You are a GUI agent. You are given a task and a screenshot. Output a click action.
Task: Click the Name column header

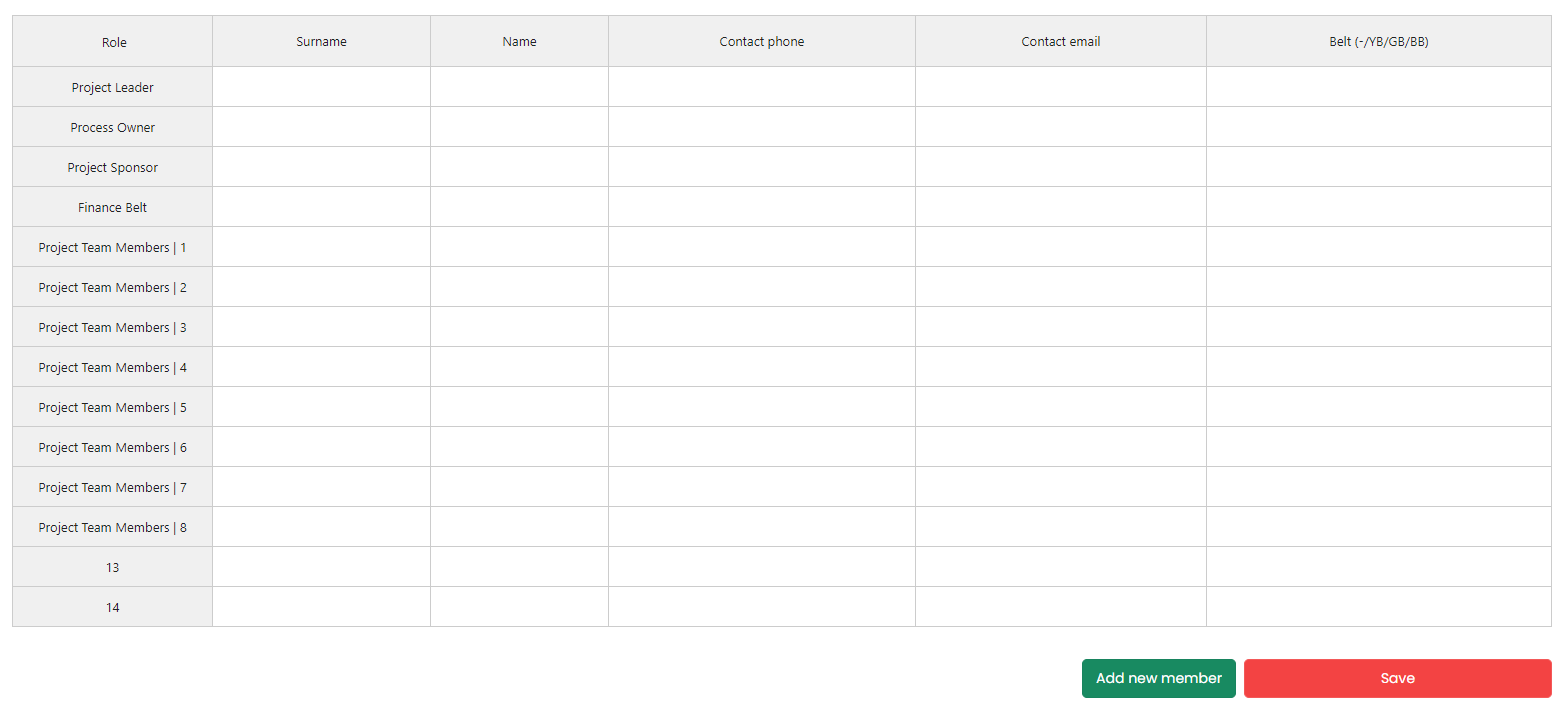point(519,42)
